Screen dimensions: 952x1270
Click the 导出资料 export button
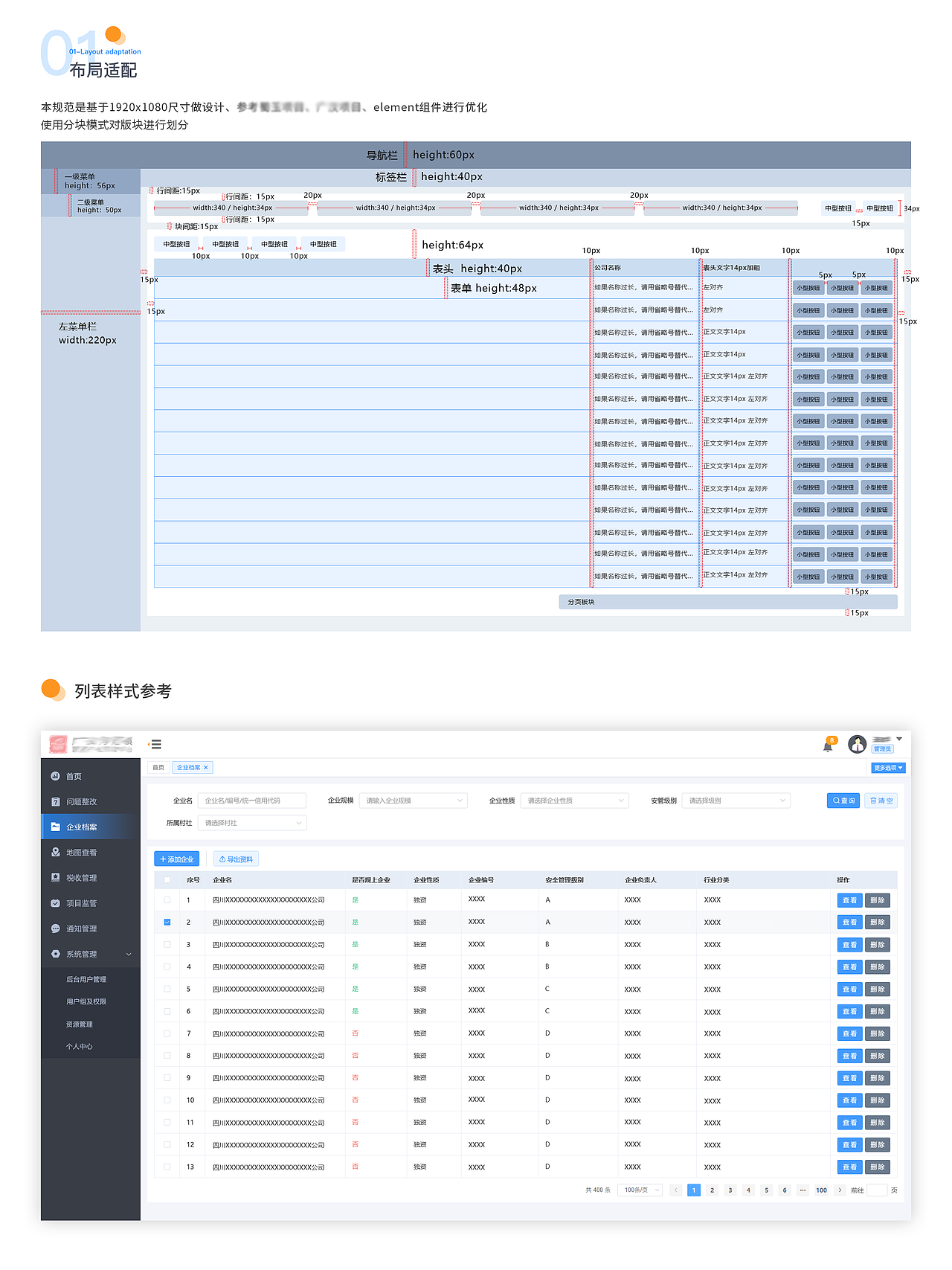[x=237, y=859]
